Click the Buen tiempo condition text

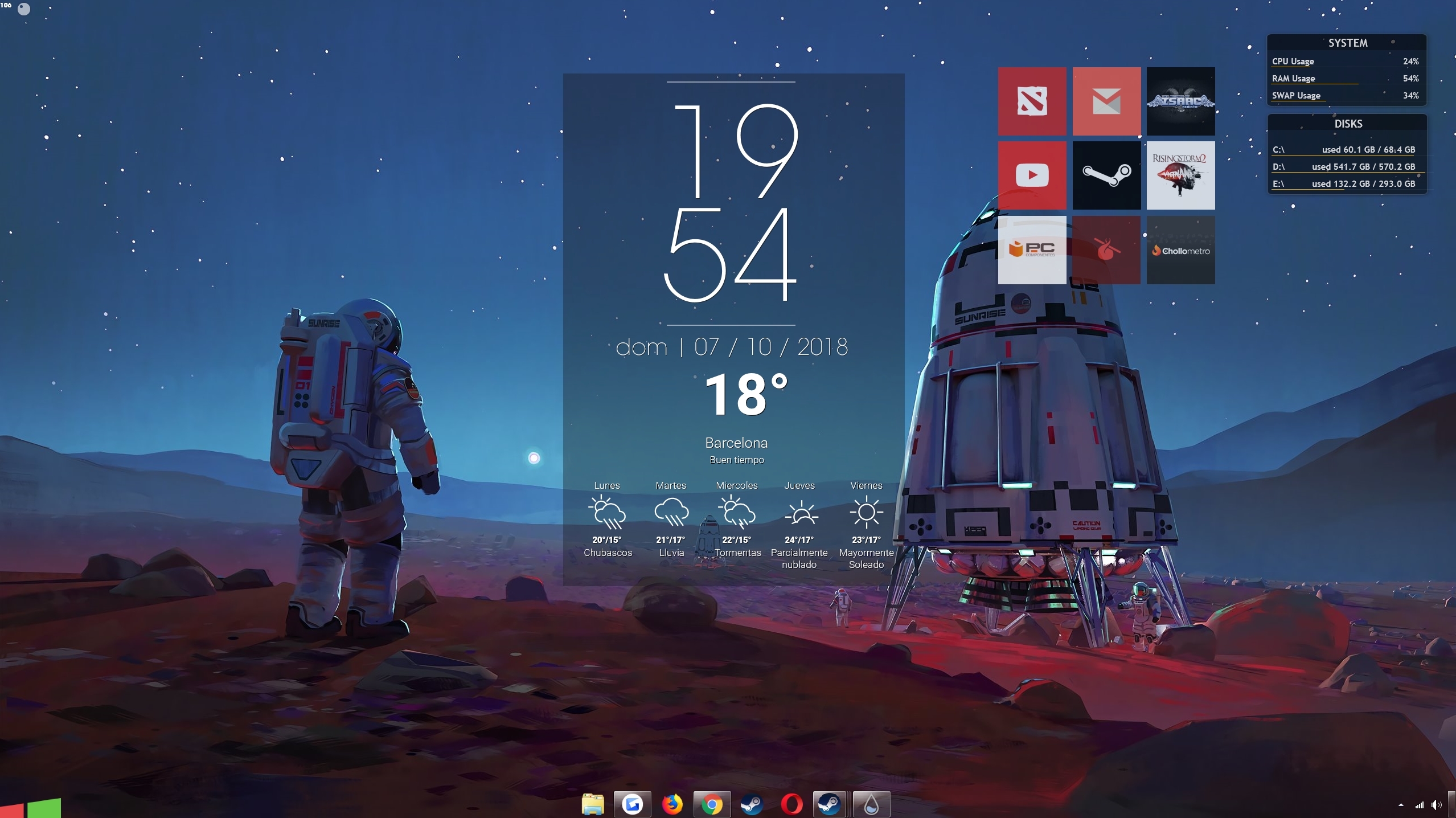(x=737, y=460)
